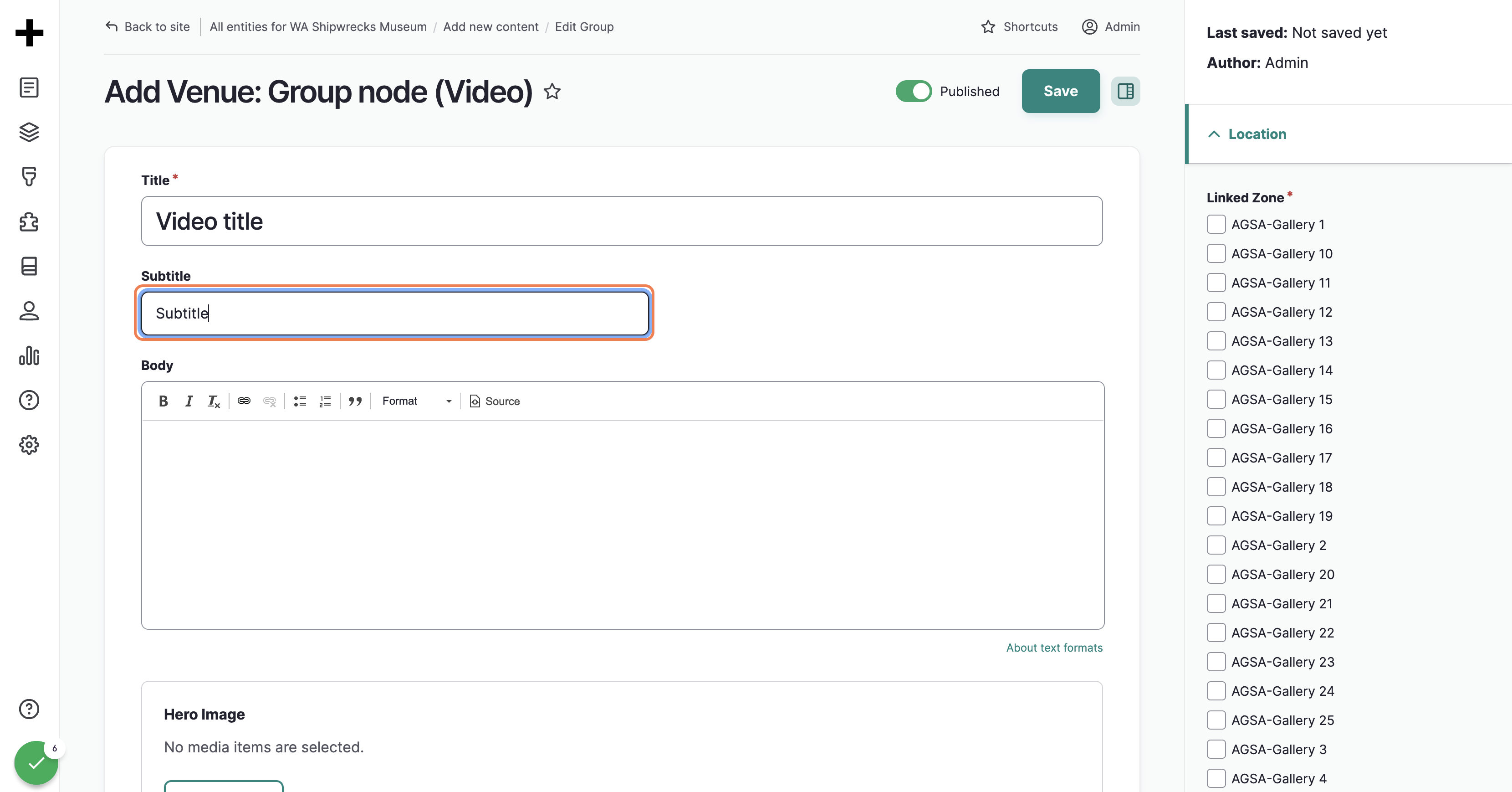This screenshot has height=792, width=1512.
Task: Collapse the Location section
Action: 1246,134
